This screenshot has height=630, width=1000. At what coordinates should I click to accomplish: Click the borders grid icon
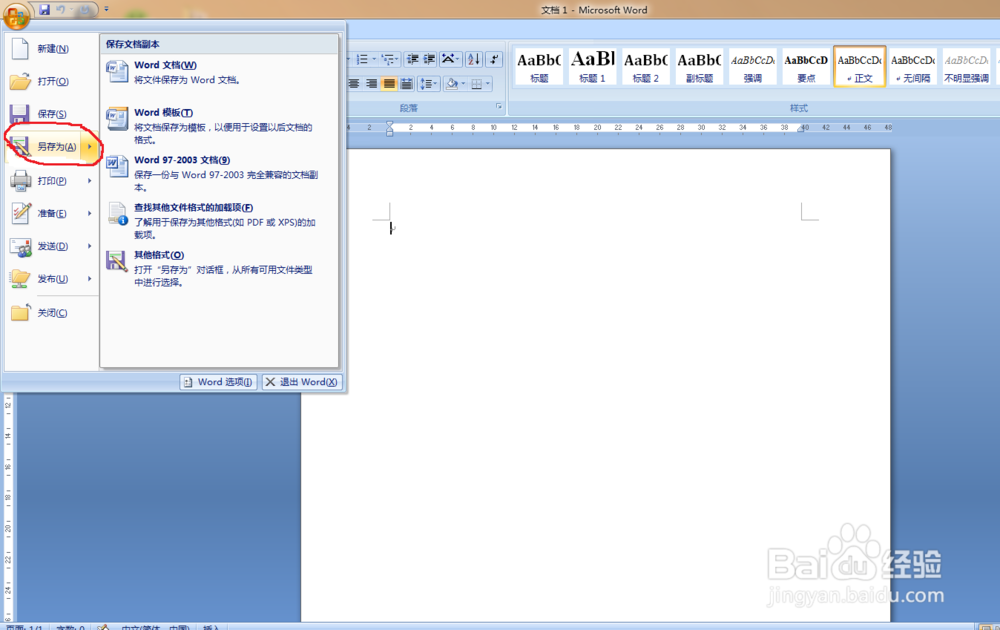coord(476,84)
